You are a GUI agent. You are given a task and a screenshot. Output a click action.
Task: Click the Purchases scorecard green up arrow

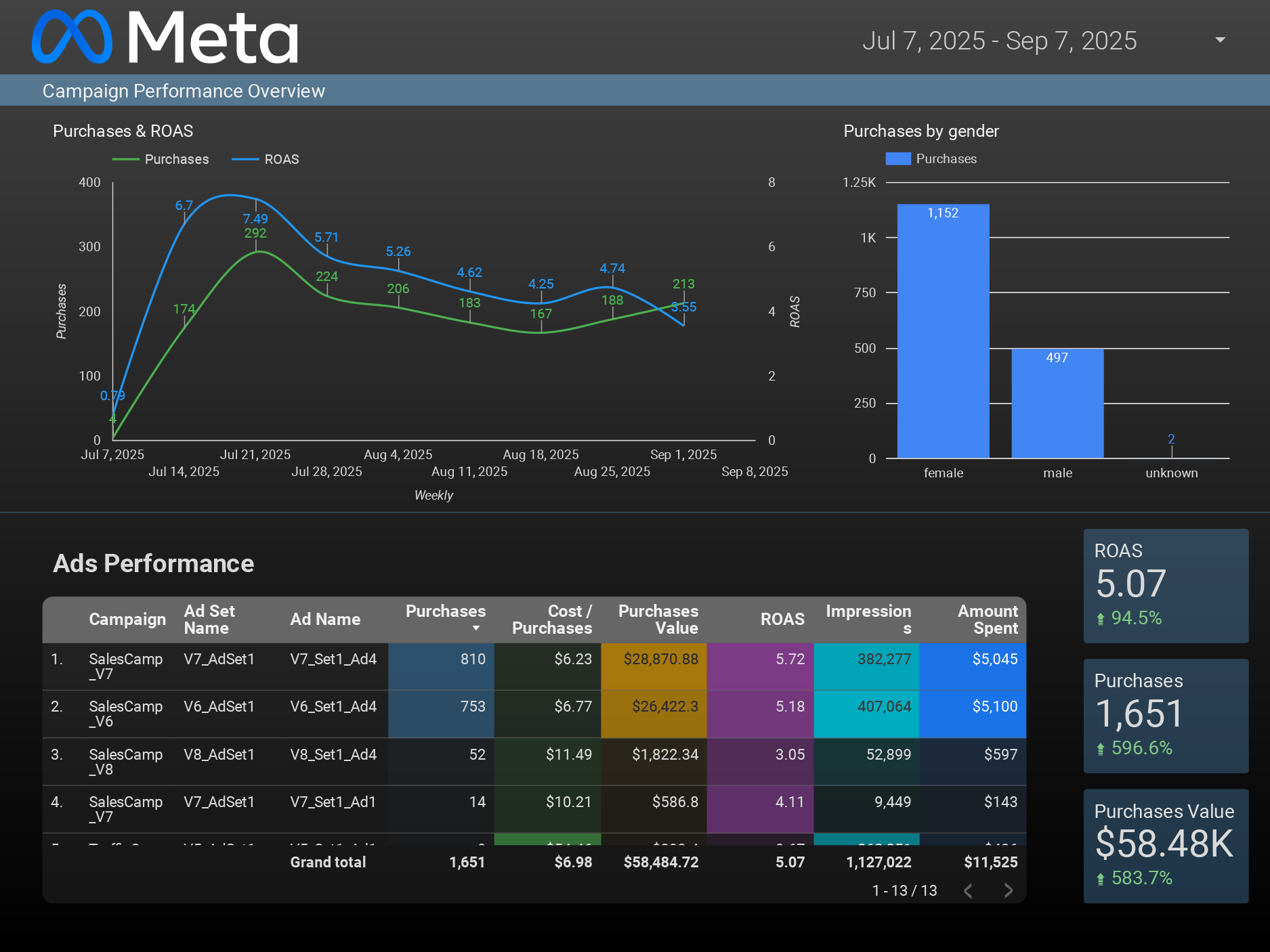1100,748
